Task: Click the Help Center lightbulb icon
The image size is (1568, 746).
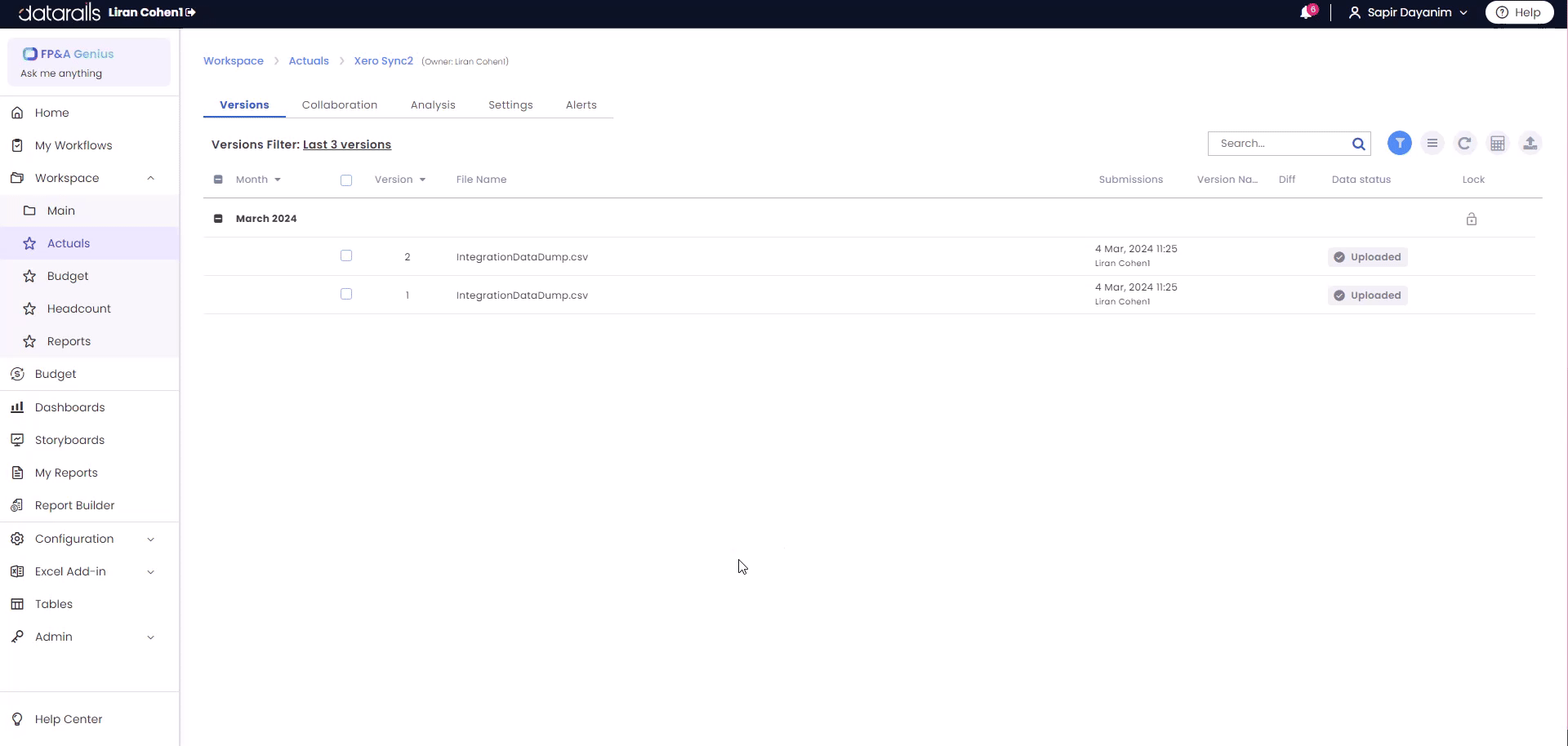Action: click(17, 719)
